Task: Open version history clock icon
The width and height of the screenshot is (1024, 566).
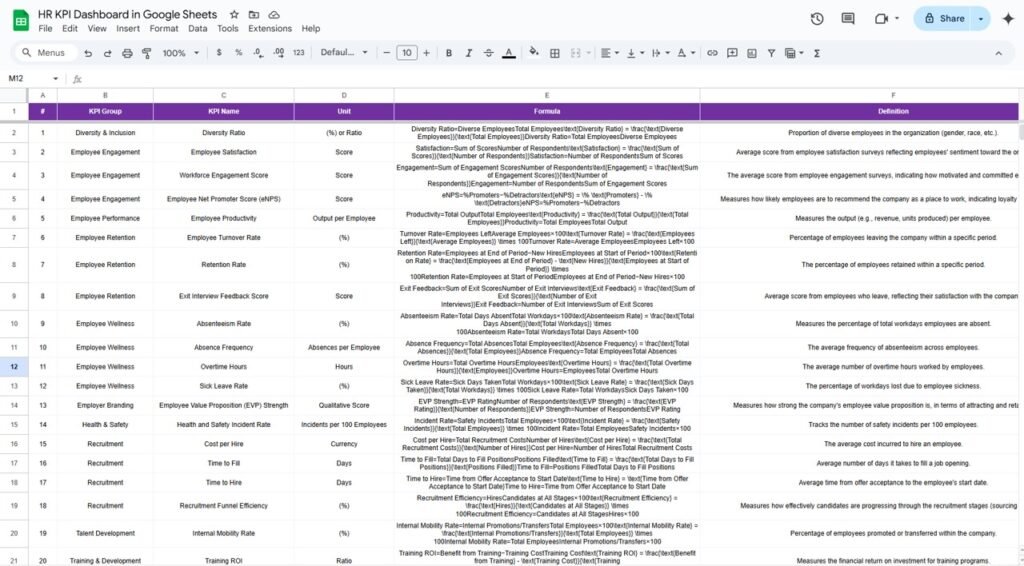Action: [x=817, y=19]
